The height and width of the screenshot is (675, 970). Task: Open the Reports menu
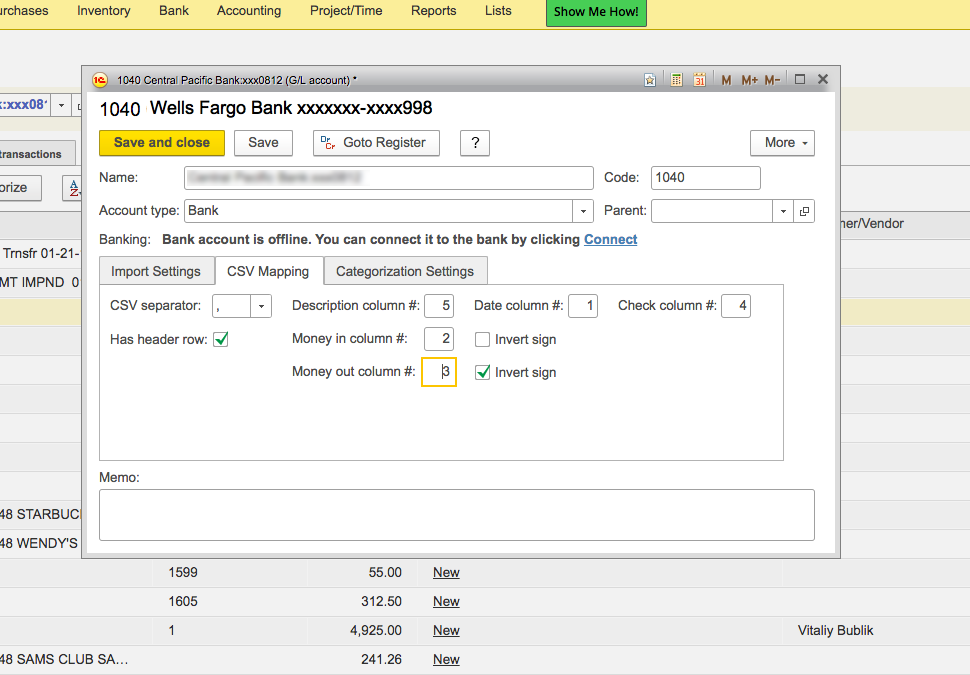pyautogui.click(x=434, y=11)
